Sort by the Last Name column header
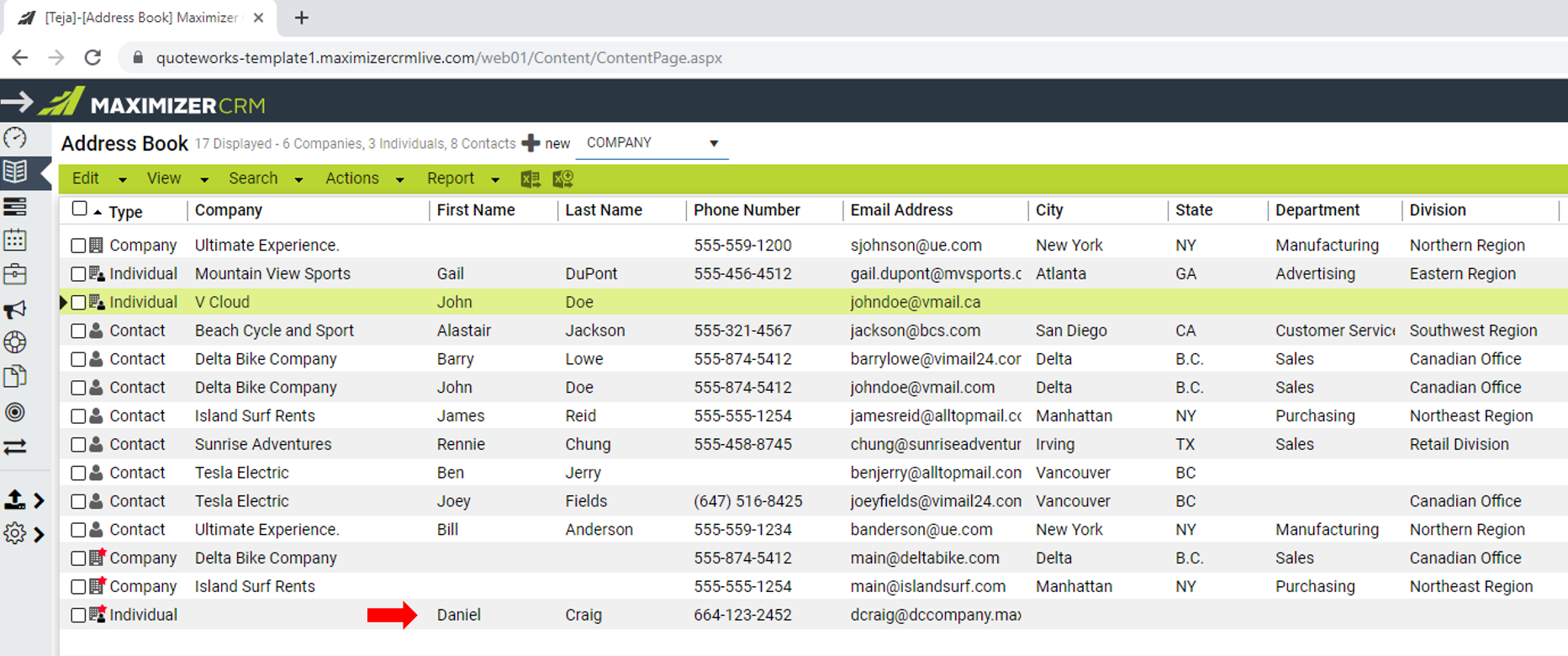The height and width of the screenshot is (656, 1568). (x=604, y=210)
